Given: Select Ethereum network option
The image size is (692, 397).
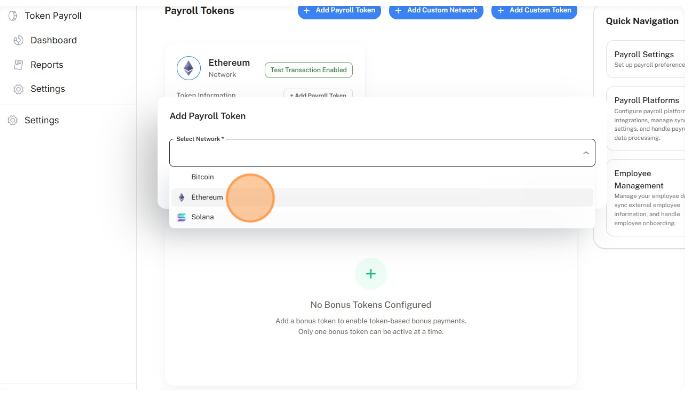Looking at the screenshot, I should pos(382,197).
